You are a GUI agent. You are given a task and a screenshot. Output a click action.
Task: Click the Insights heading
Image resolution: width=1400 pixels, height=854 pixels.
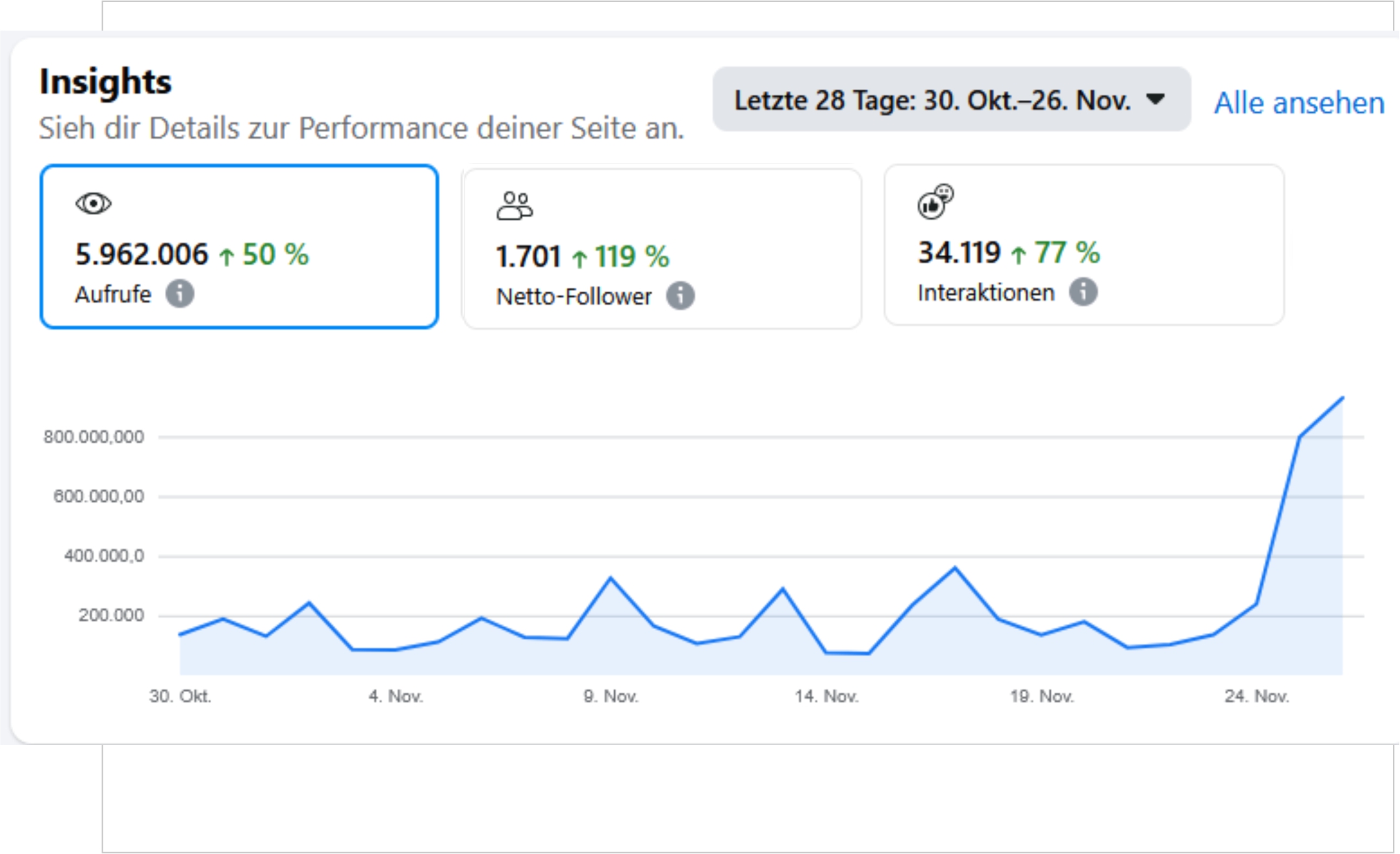105,83
